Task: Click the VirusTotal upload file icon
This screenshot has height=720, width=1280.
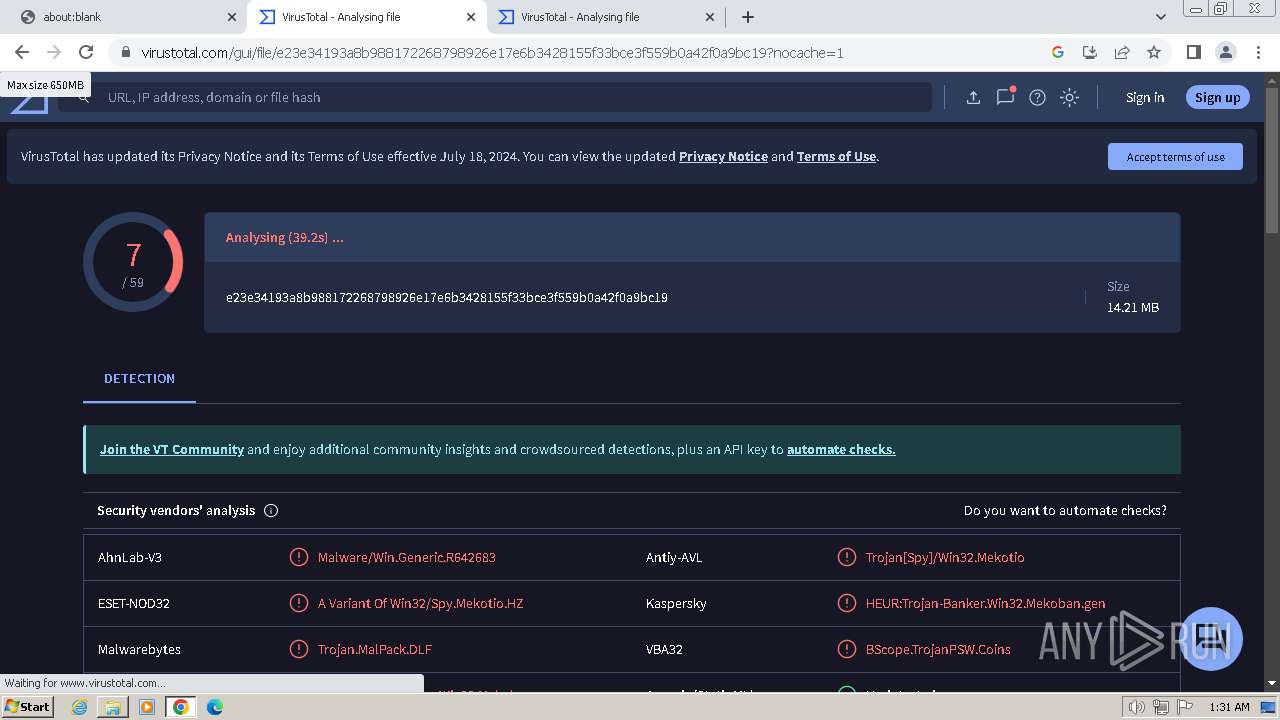Action: tap(973, 97)
